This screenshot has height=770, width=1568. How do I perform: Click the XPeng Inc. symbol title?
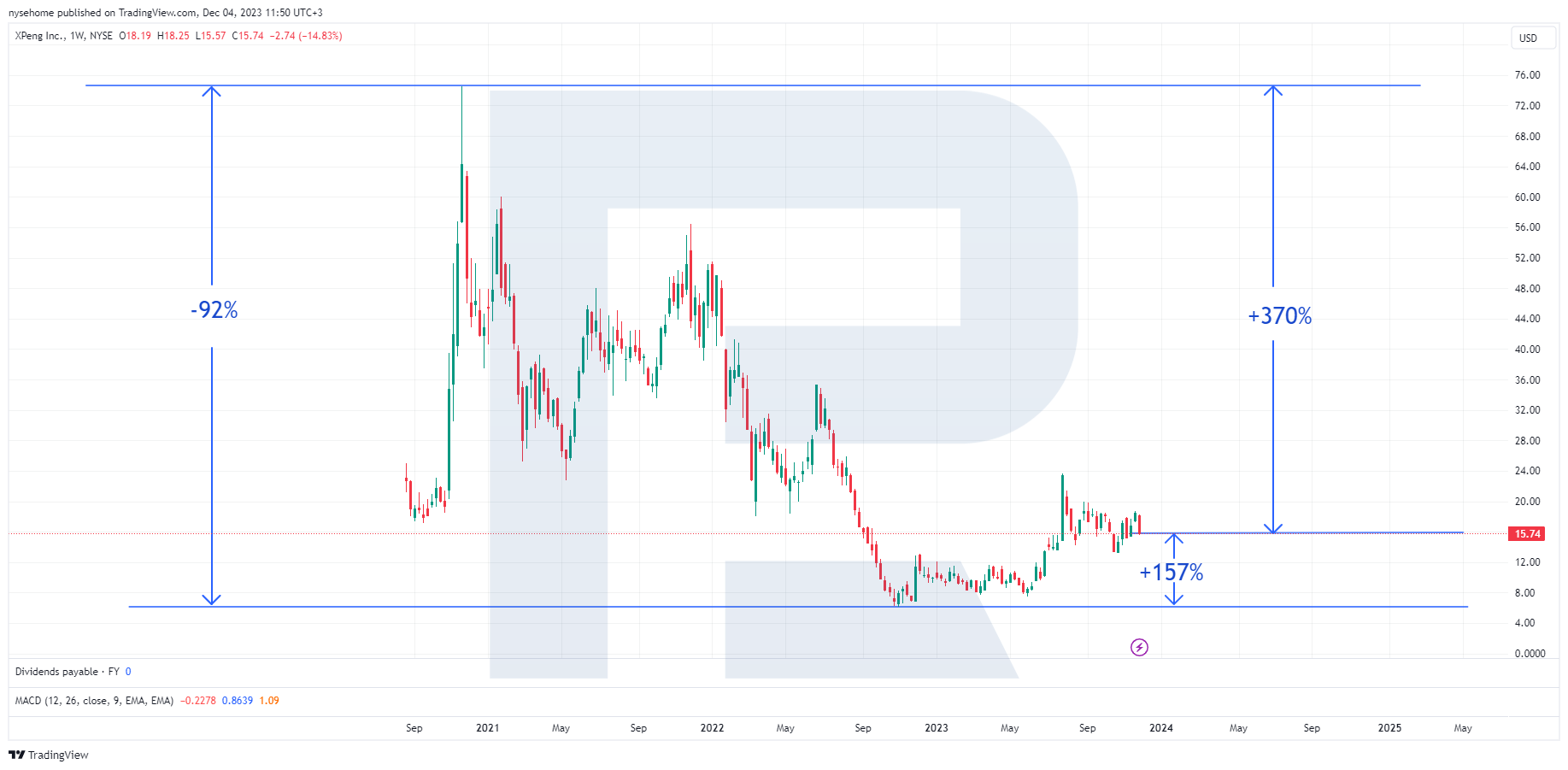click(39, 36)
